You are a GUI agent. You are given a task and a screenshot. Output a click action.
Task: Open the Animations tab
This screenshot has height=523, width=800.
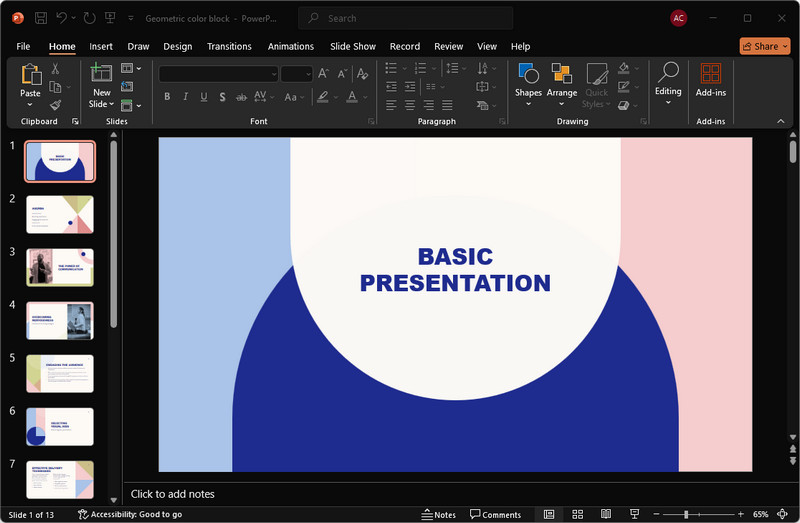tap(291, 46)
